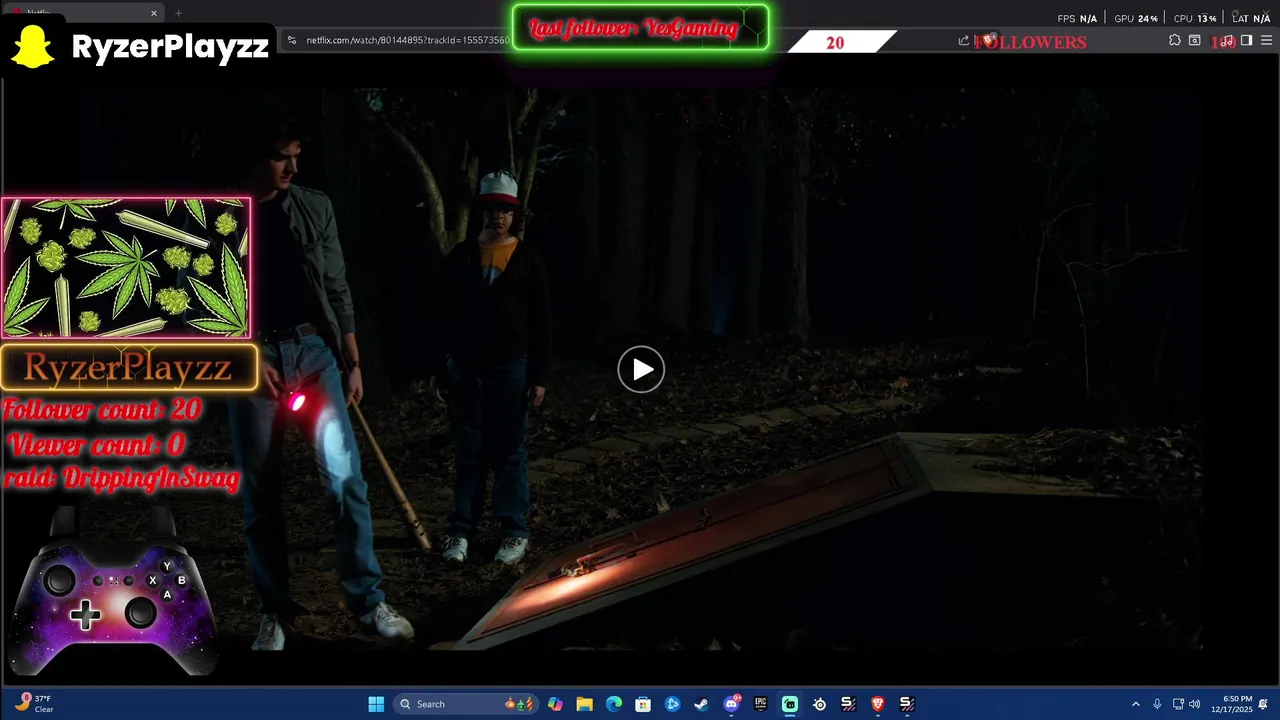Open a new browser tab

(178, 13)
